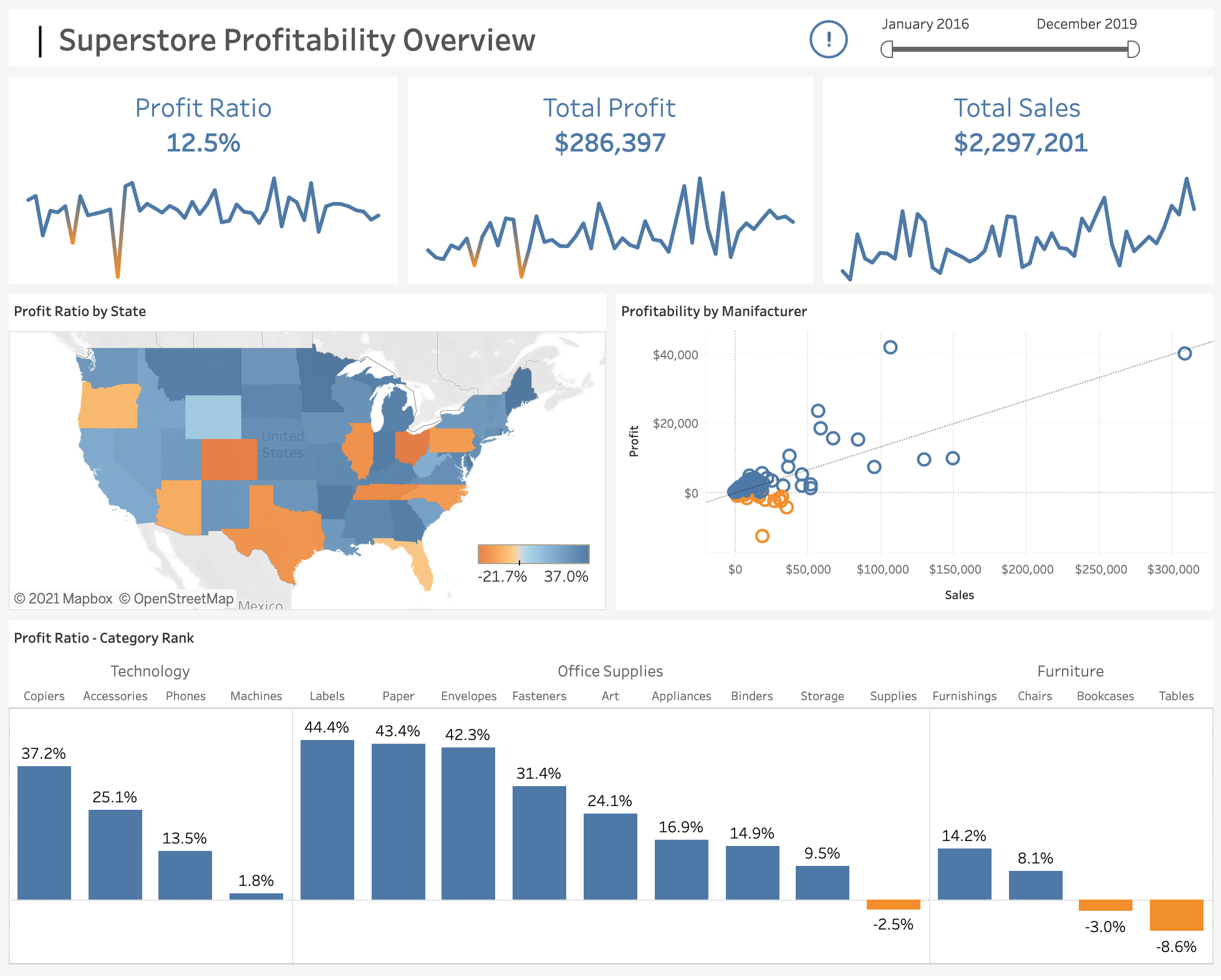Click the Total Profit sparkline chart

pos(610,237)
